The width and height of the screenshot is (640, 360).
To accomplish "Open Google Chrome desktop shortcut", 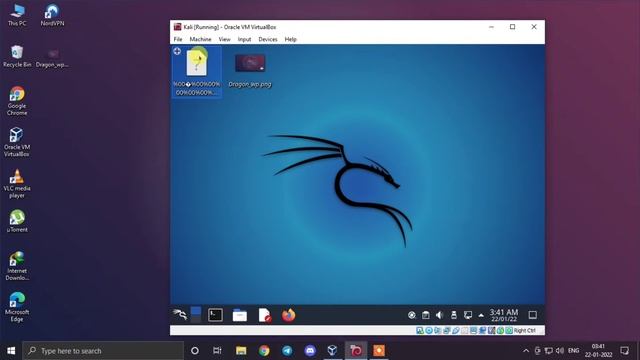I will pos(17,101).
